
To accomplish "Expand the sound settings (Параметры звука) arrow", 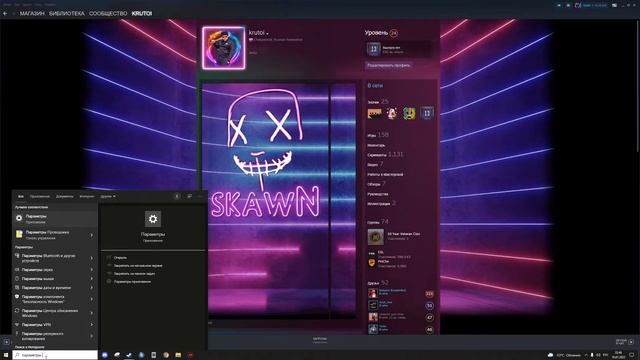I will 91,270.
